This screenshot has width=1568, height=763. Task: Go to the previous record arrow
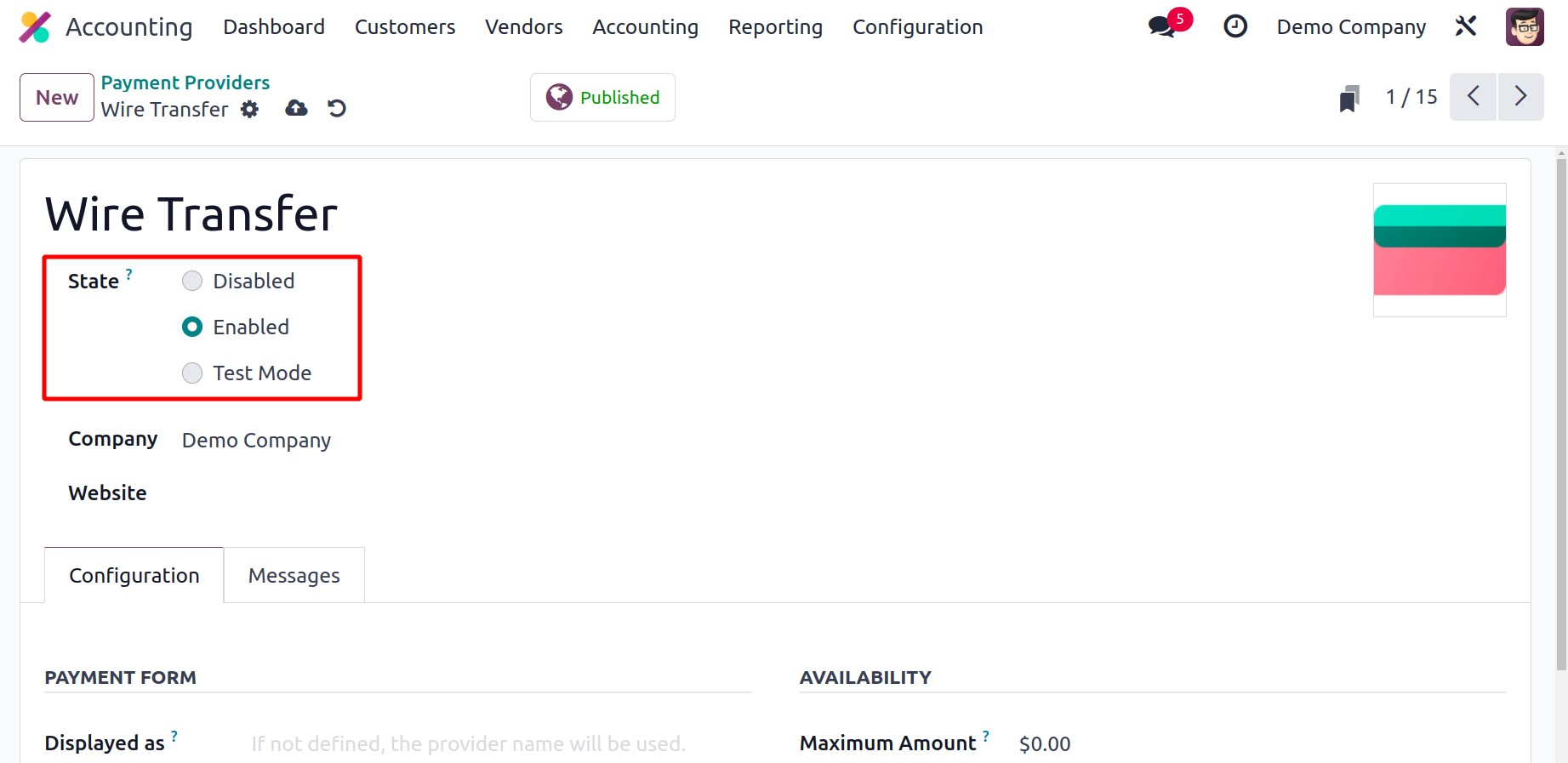[x=1474, y=97]
